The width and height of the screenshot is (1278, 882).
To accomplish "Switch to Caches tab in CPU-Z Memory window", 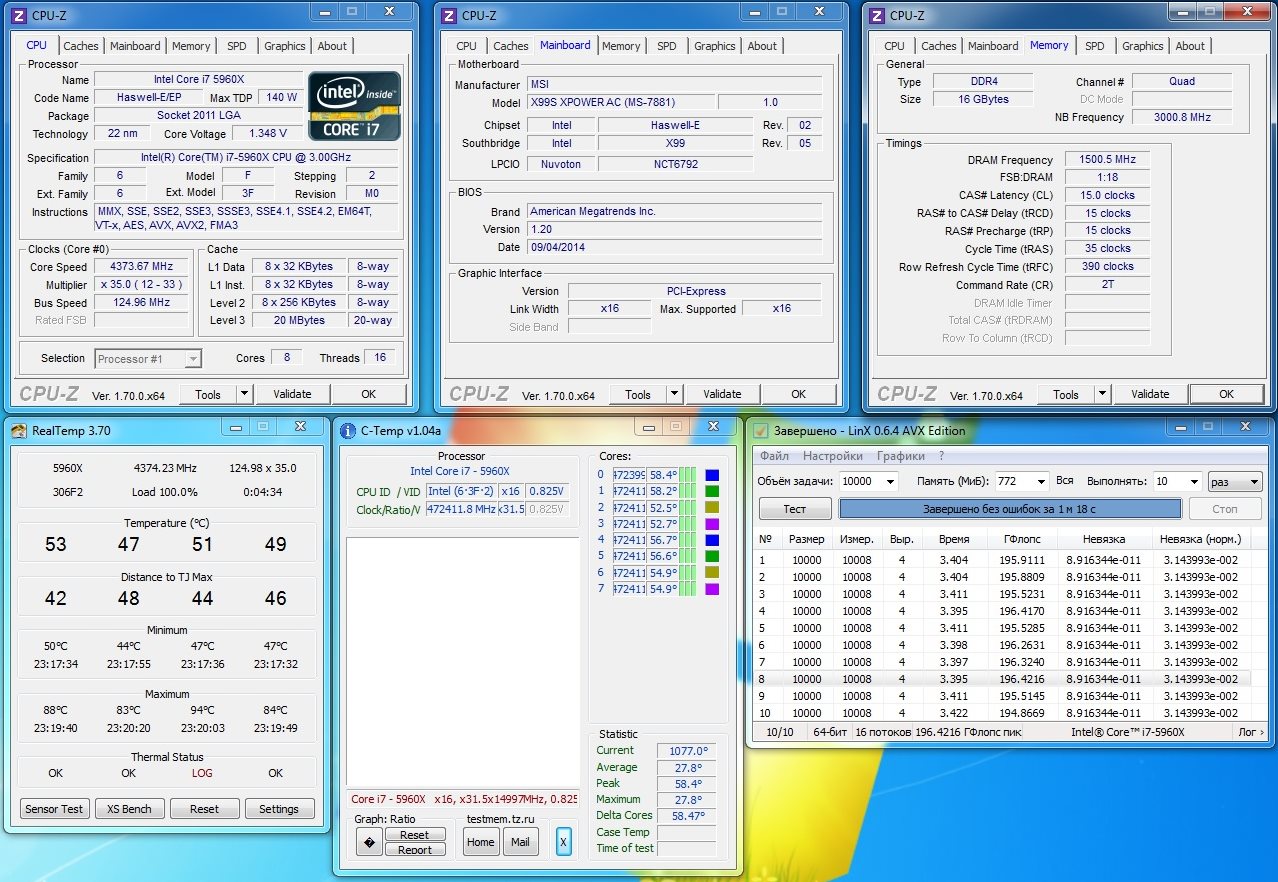I will (938, 46).
